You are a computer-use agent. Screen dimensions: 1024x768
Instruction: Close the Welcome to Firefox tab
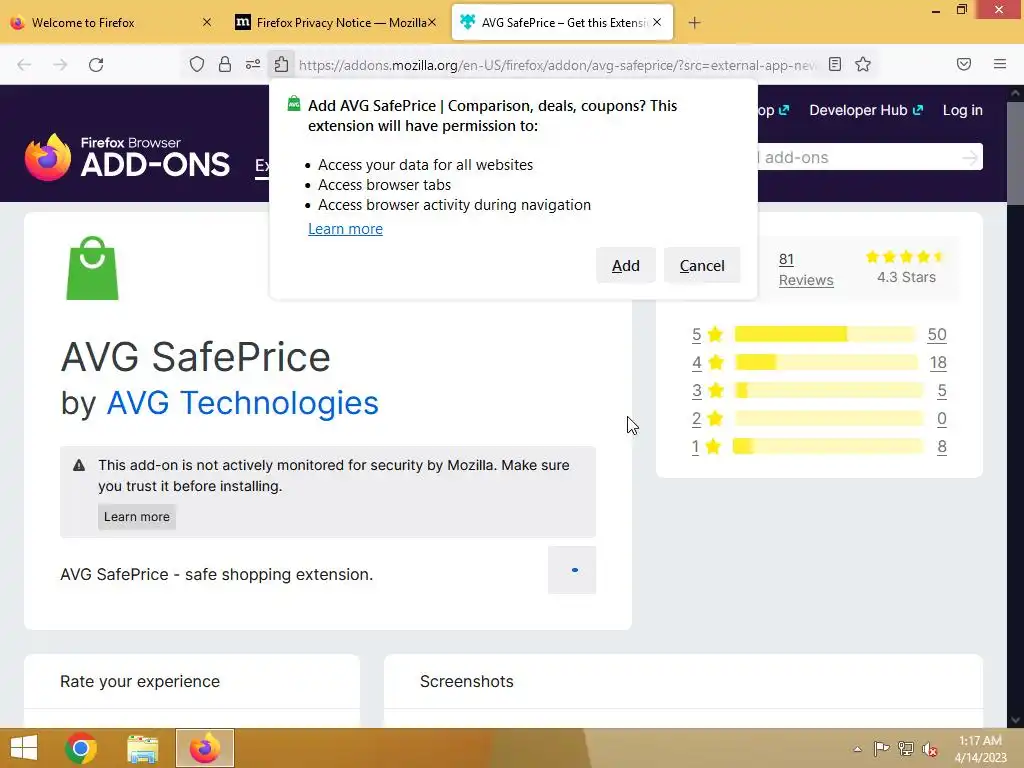[x=206, y=22]
